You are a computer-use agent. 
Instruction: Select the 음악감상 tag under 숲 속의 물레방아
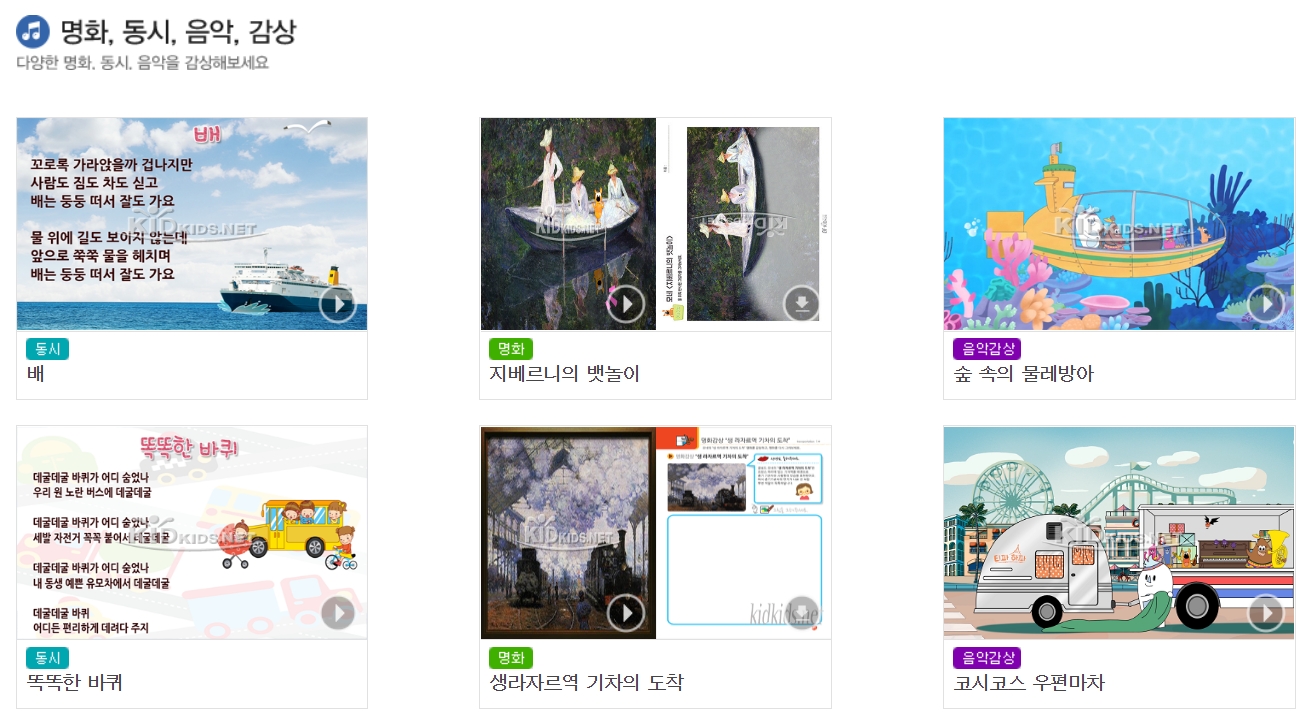(987, 349)
